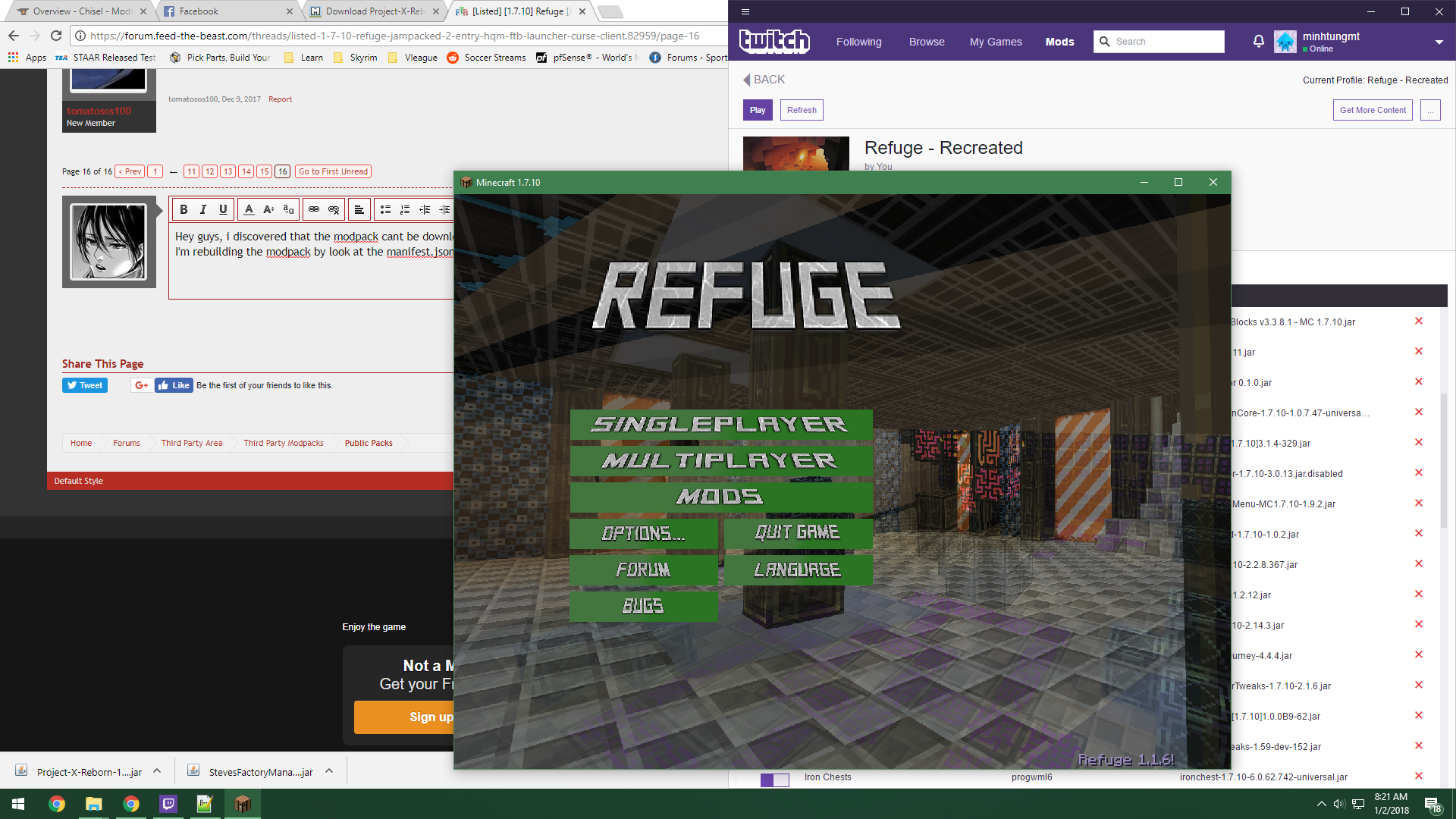The width and height of the screenshot is (1456, 819).
Task: Open text color picker in forum editor
Action: pyautogui.click(x=249, y=209)
